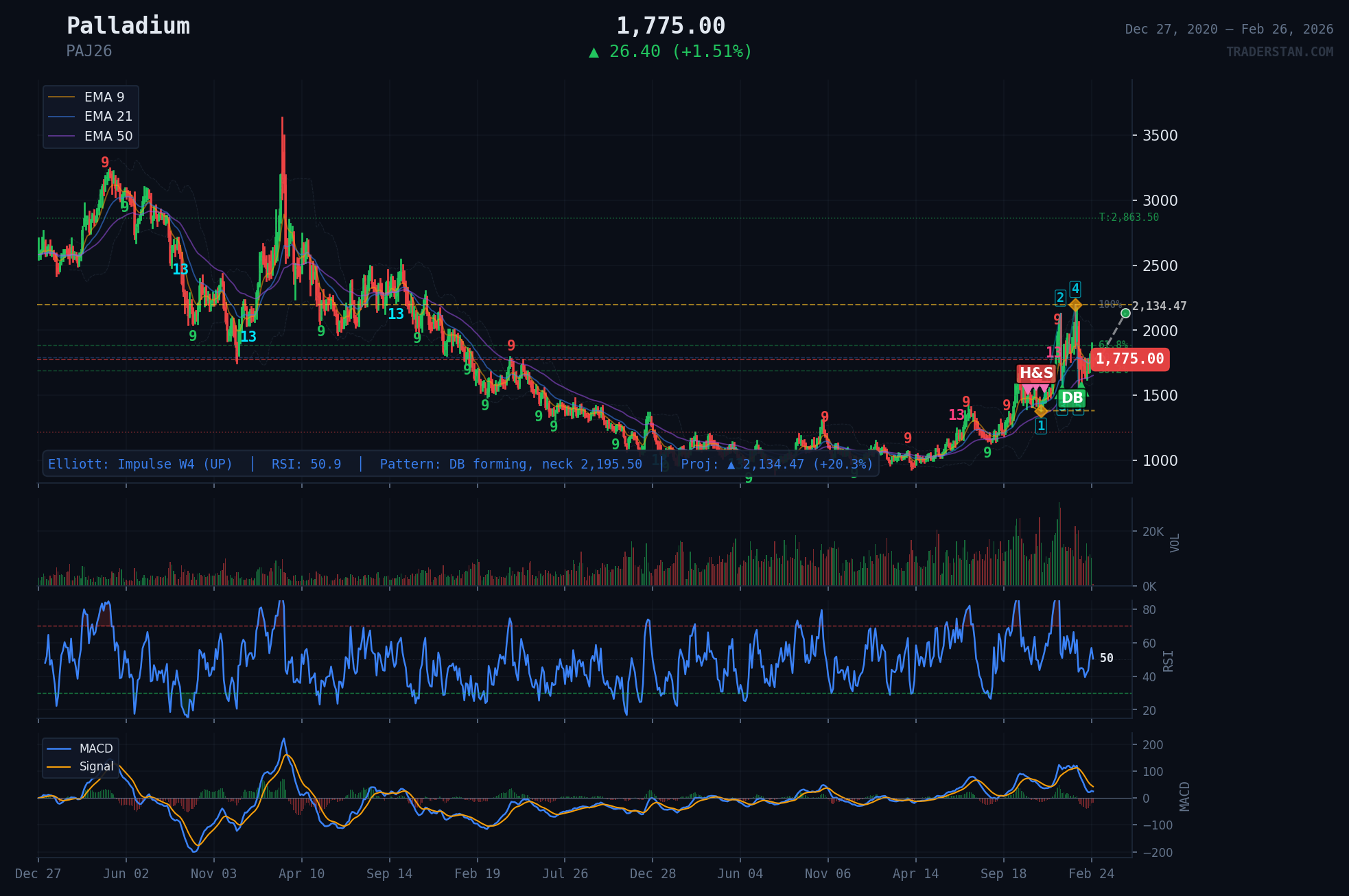Click the orange diamond above wave 1
Screen dimensions: 1349x896
tap(1041, 410)
